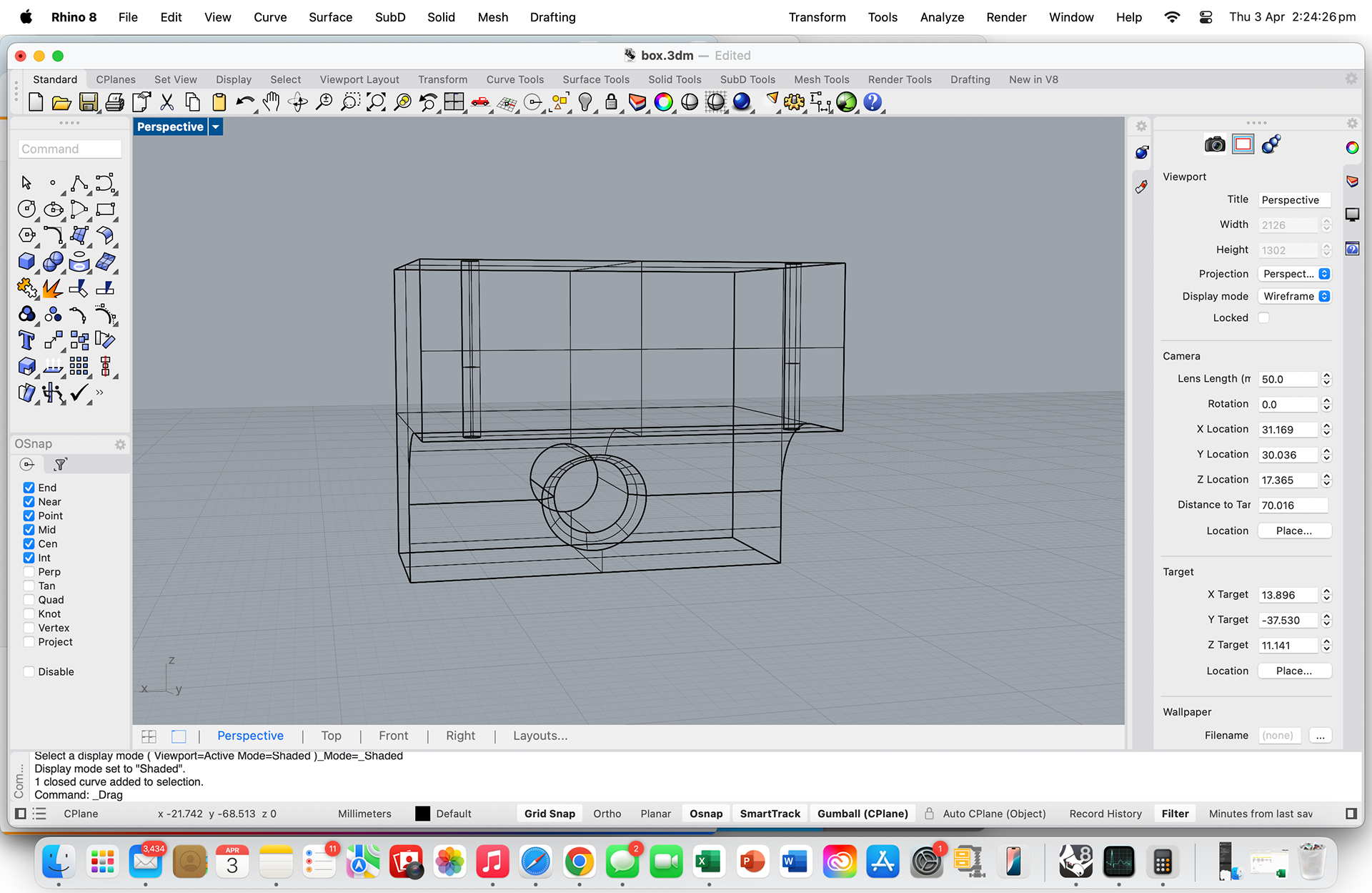Uncheck the Near osnap checkbox

[29, 502]
